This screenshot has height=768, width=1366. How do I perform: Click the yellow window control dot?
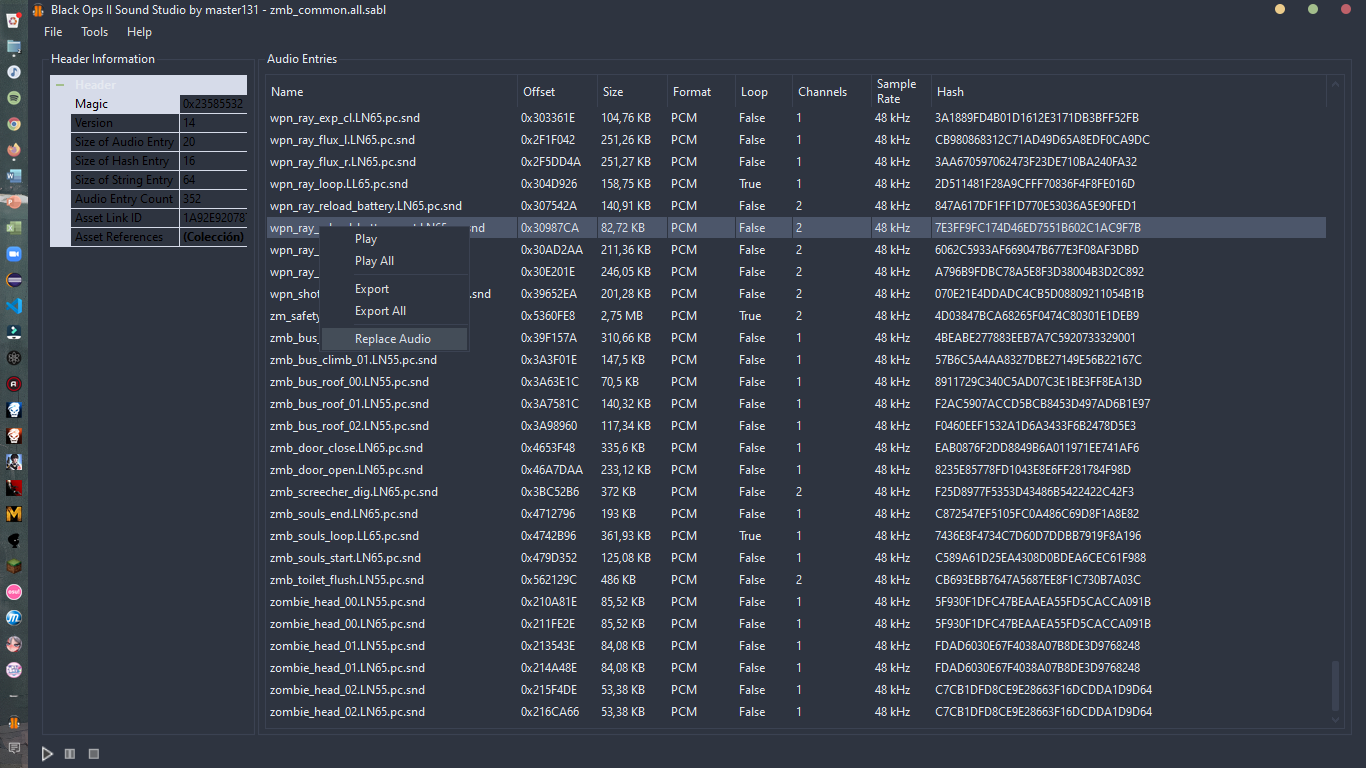[1280, 9]
